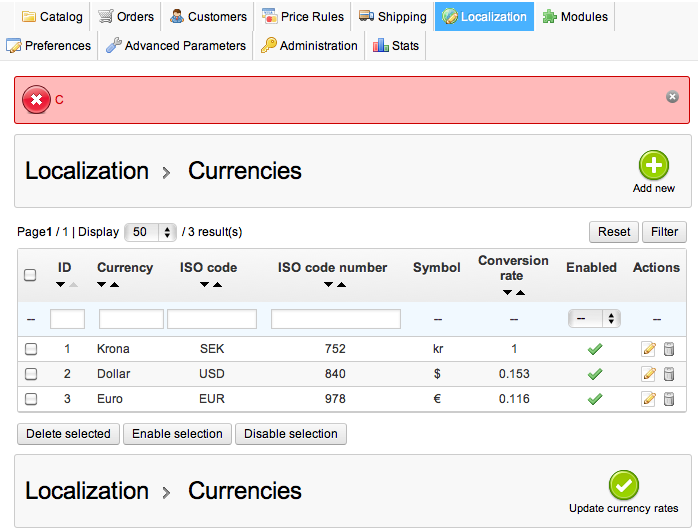The image size is (698, 532).
Task: Edit the Dollar currency
Action: [x=648, y=374]
